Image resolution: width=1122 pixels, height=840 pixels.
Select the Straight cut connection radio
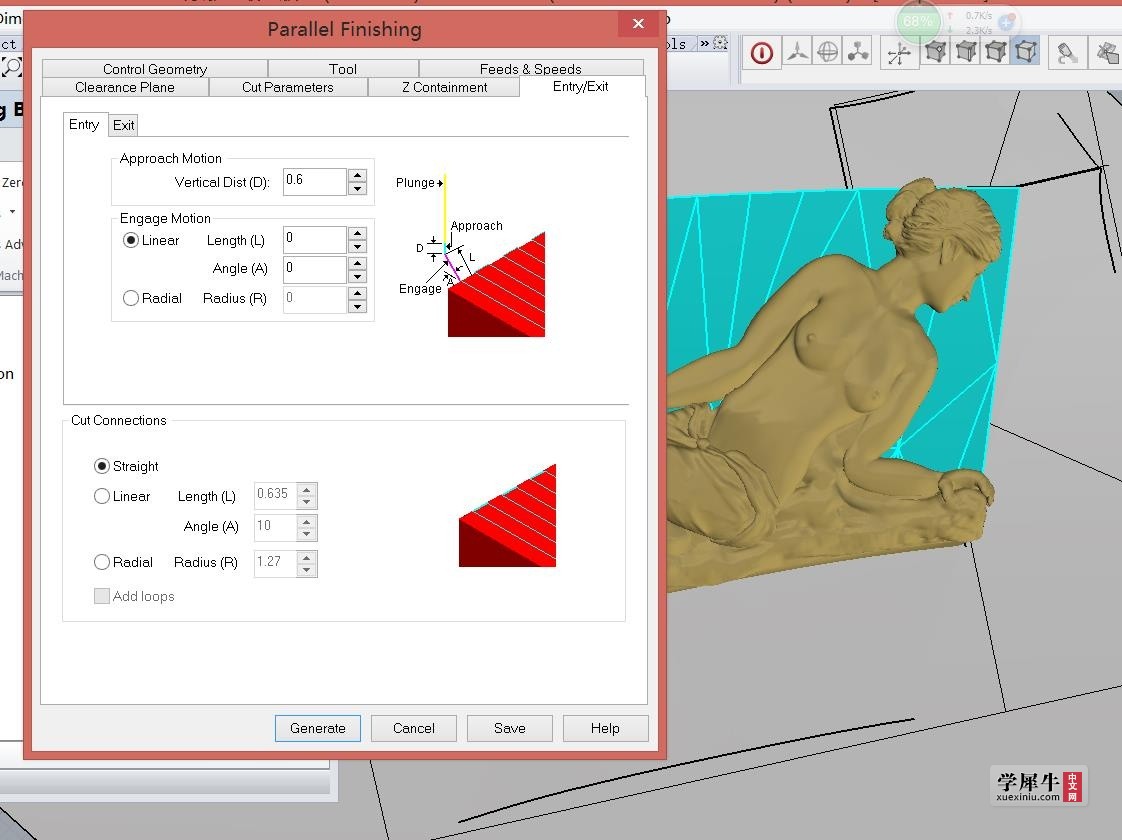coord(102,467)
